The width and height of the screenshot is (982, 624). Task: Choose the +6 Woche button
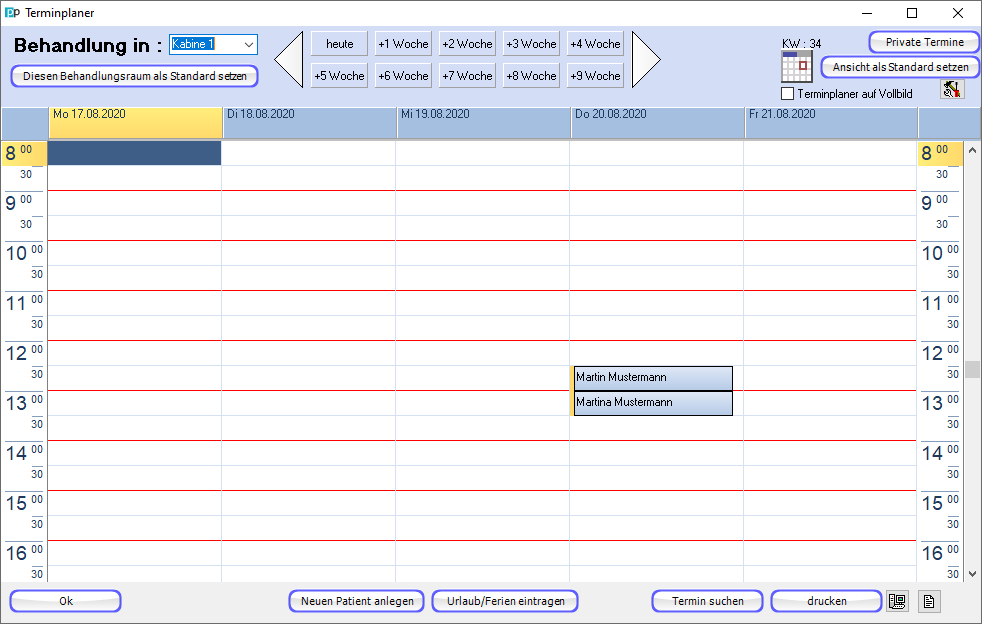pyautogui.click(x=403, y=76)
